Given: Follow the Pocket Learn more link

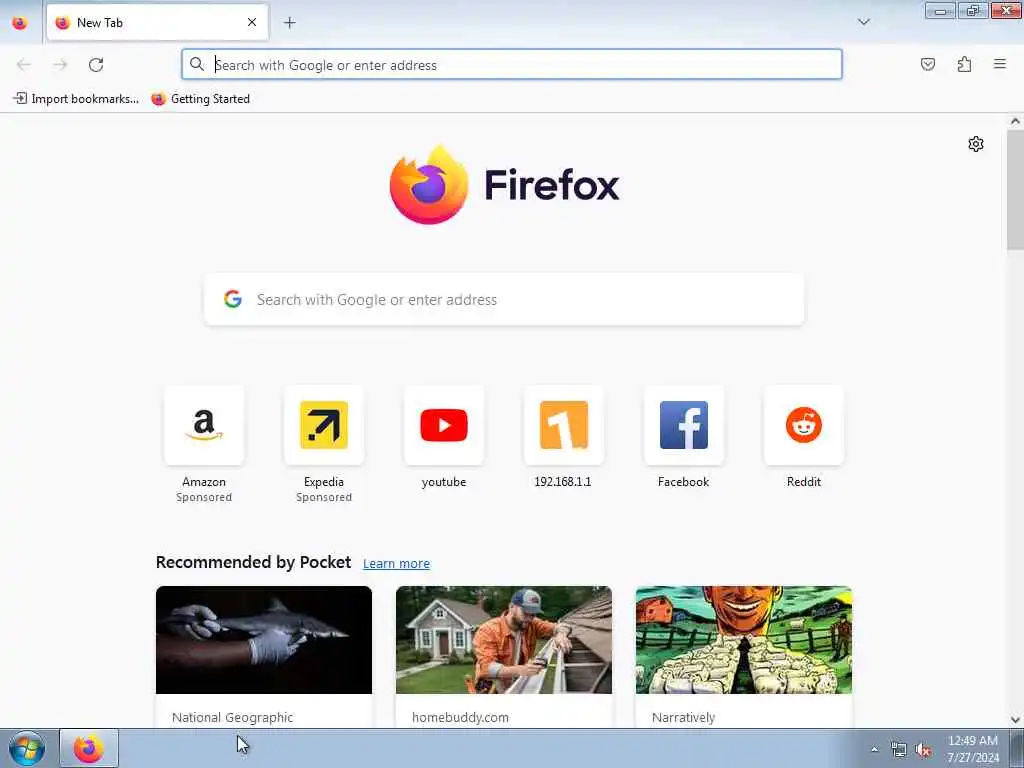Looking at the screenshot, I should click(396, 564).
